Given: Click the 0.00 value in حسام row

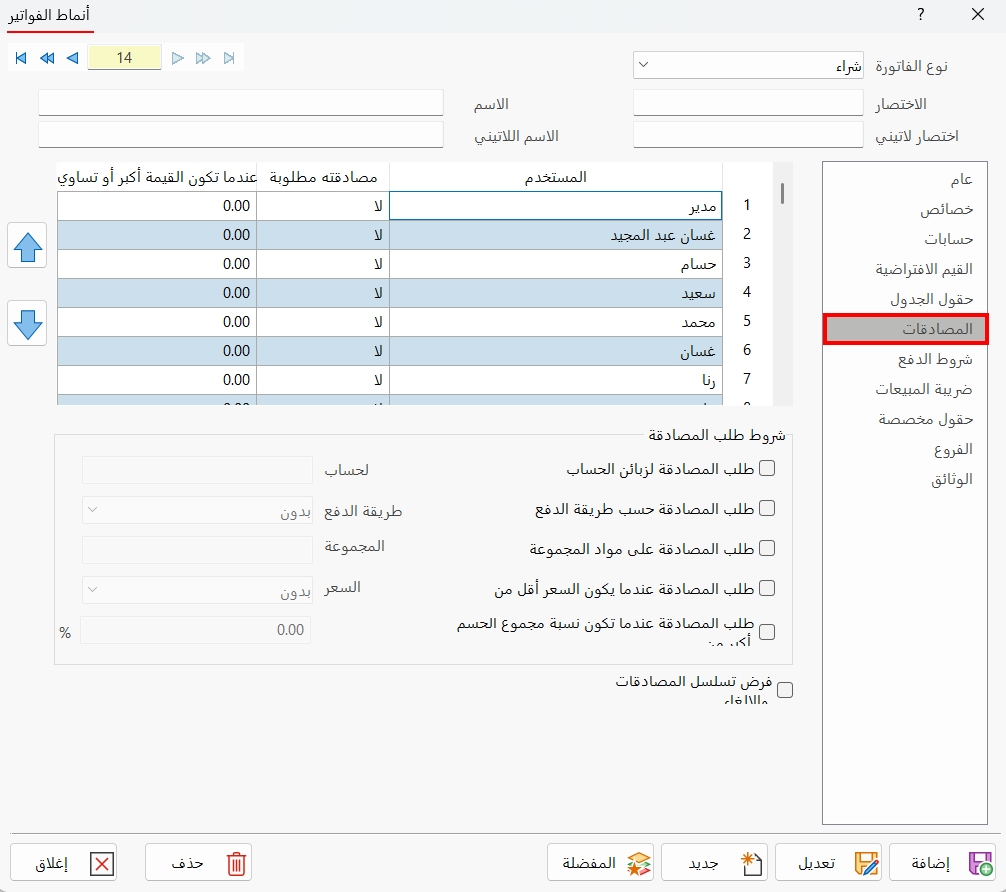Looking at the screenshot, I should click(157, 264).
